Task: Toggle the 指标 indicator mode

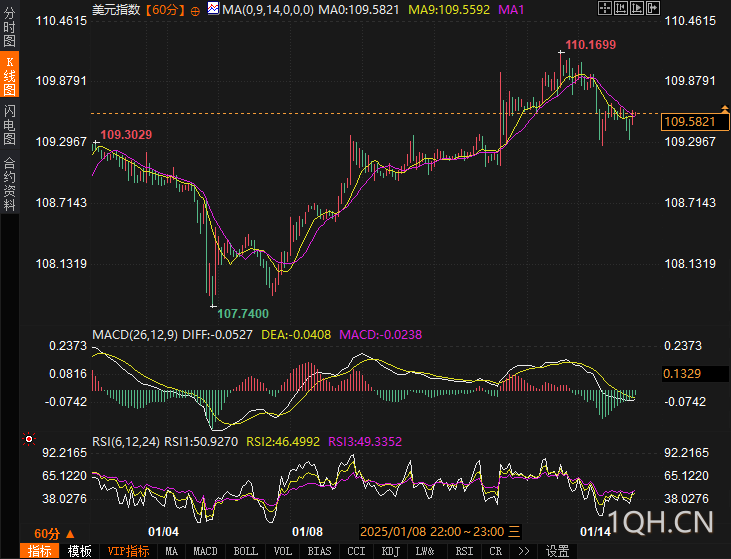Action: point(40,551)
